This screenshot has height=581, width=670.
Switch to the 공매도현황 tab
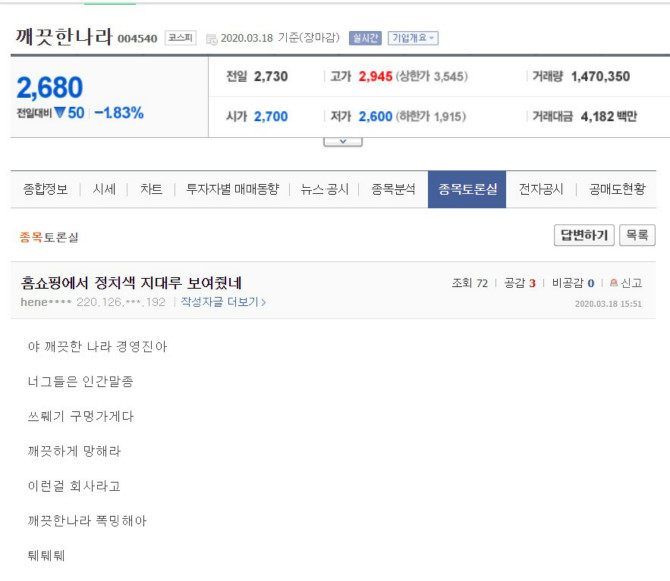(617, 189)
